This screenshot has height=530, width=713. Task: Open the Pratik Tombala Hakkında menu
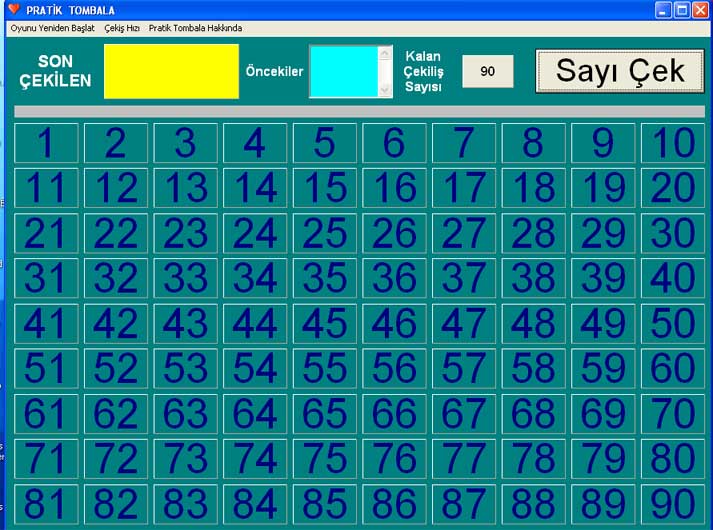(x=195, y=28)
